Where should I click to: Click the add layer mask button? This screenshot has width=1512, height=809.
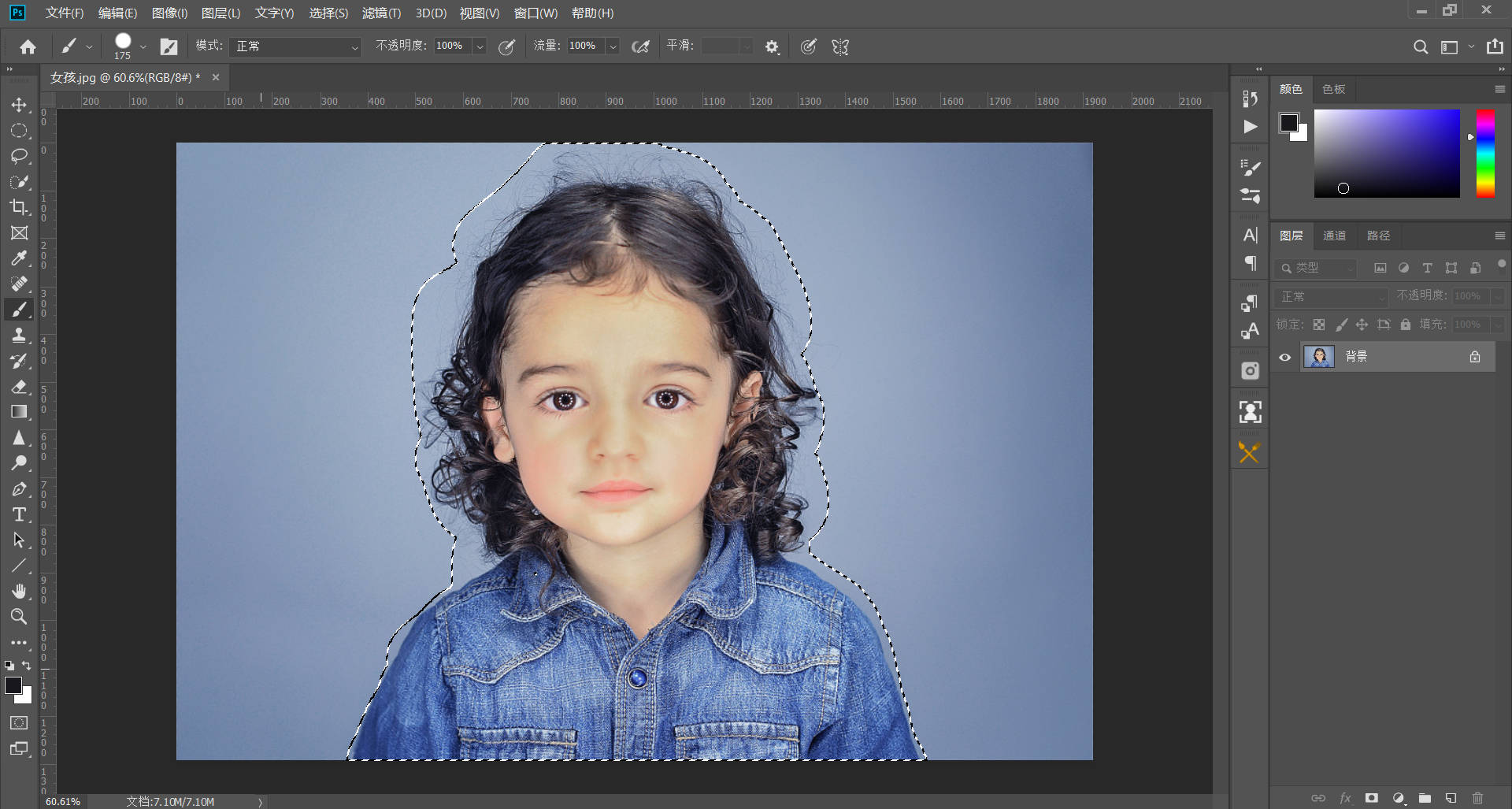click(x=1372, y=798)
